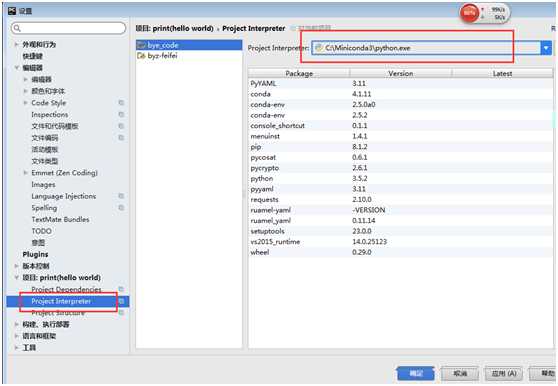
Task: Expand the 外观和行为 tree node
Action: coord(16,44)
